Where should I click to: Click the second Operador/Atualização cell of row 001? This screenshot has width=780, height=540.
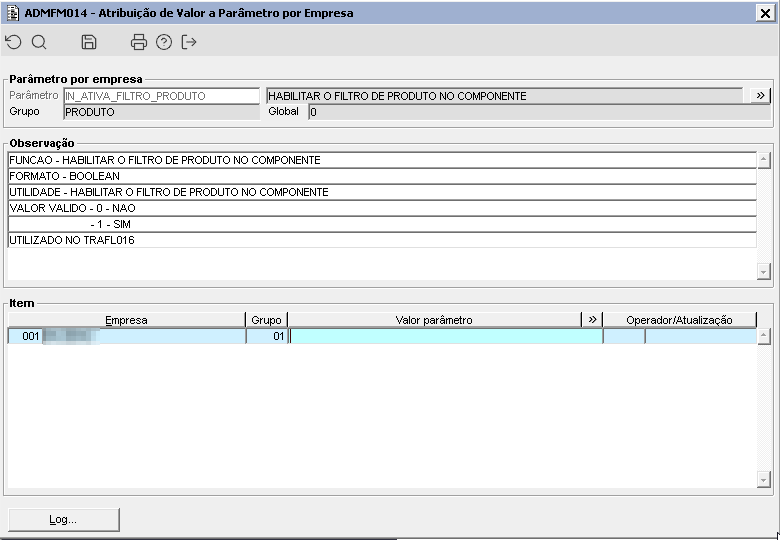[701, 336]
